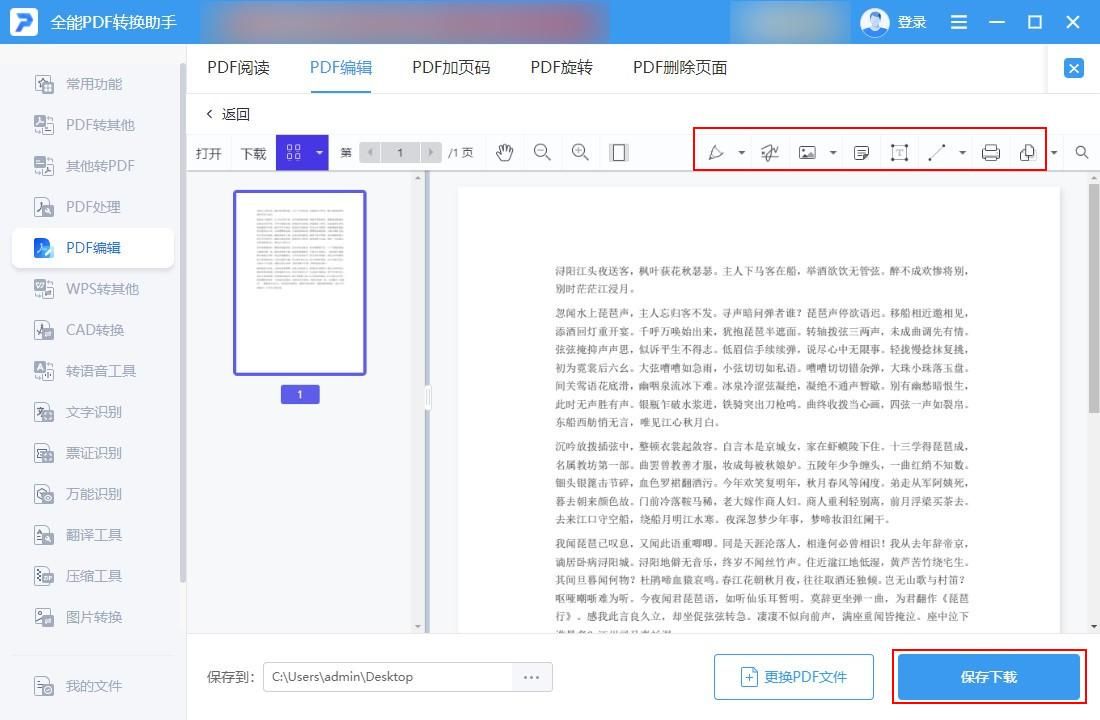Expand the line tool dropdown arrow
Screen dimensions: 1100x720
point(962,152)
